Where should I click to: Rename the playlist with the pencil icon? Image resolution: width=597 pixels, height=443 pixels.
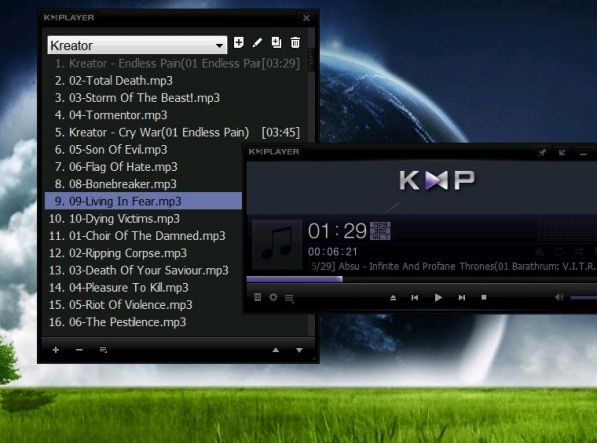257,43
